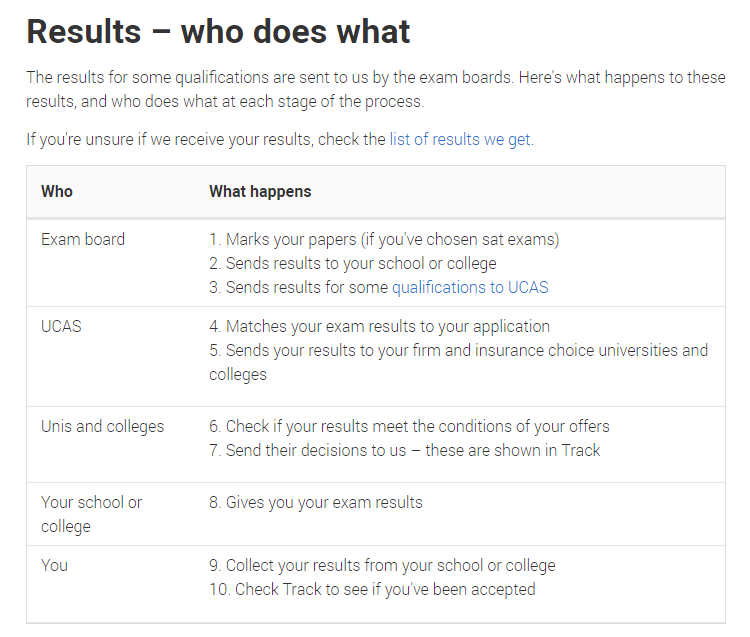
Task: Click step 10 'Check Track' text
Action: pos(372,590)
